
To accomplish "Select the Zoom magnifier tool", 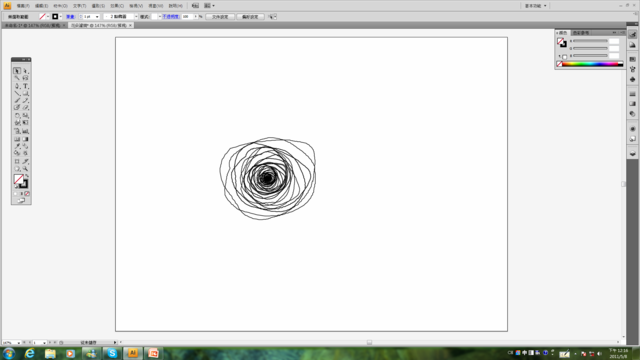I will (x=25, y=169).
